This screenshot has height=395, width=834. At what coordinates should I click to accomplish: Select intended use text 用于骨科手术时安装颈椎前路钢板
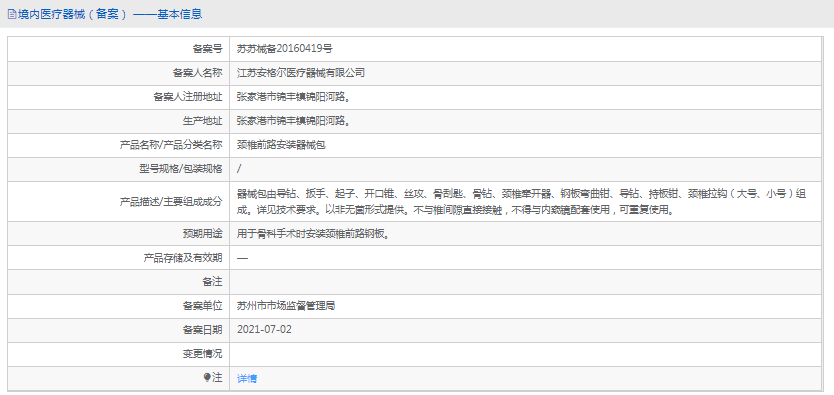313,233
